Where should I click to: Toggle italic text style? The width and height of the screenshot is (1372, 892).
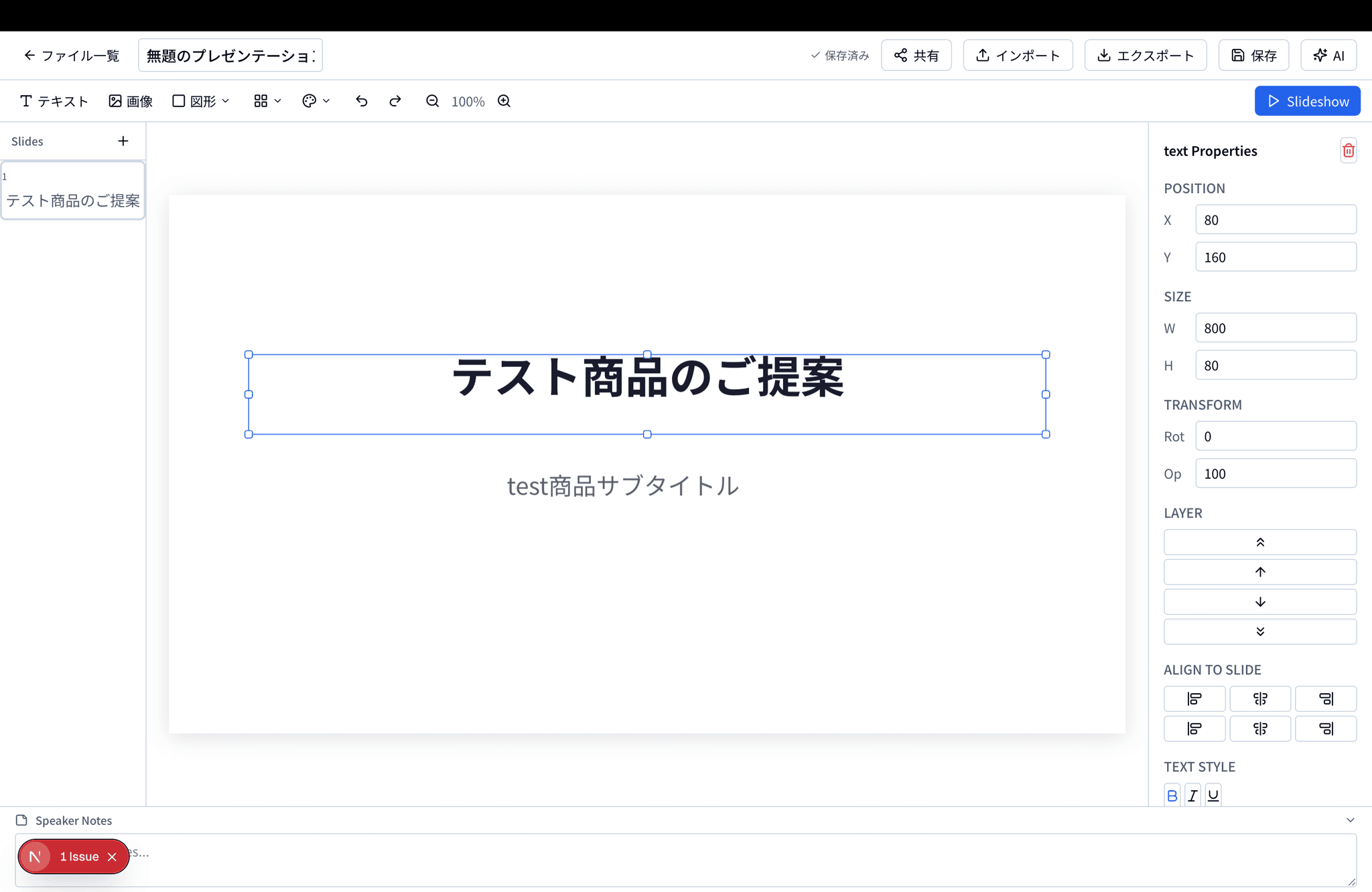(1192, 796)
